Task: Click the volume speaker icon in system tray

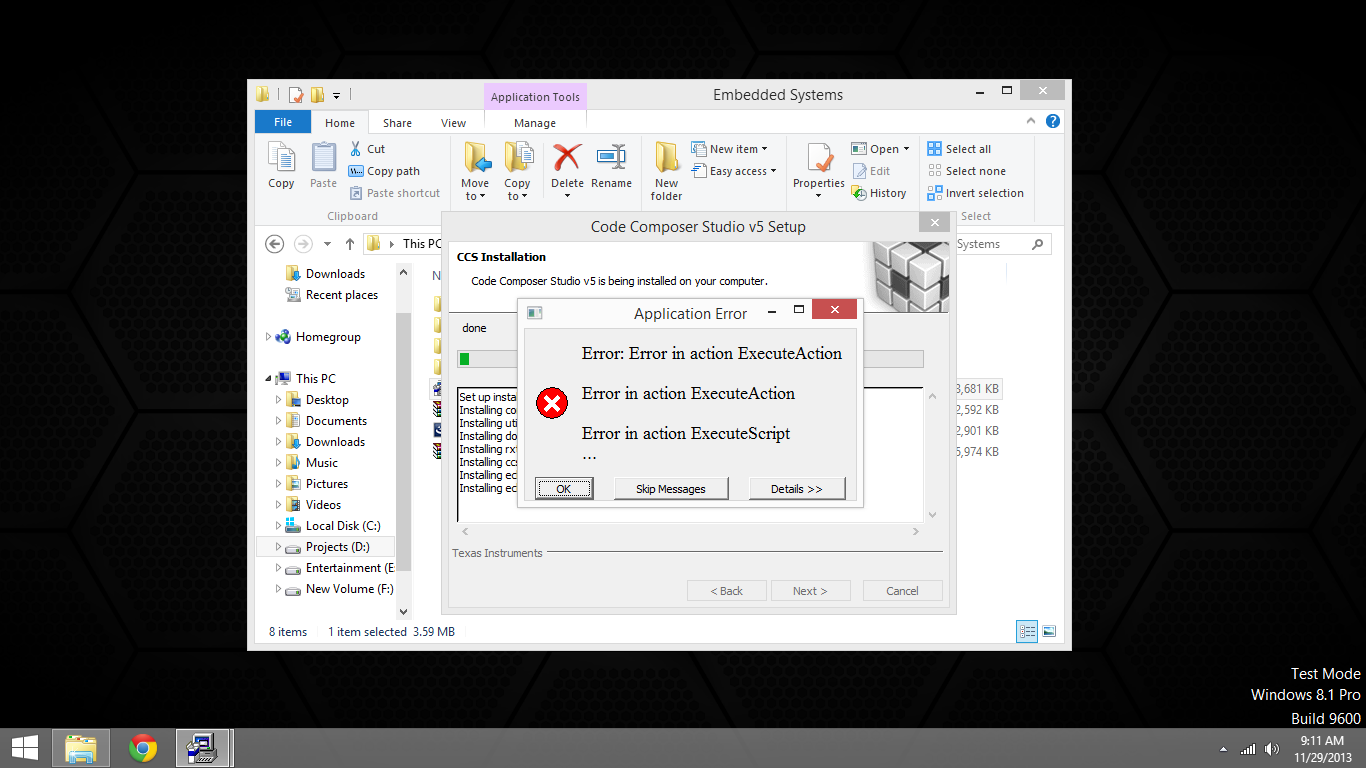Action: [1272, 749]
